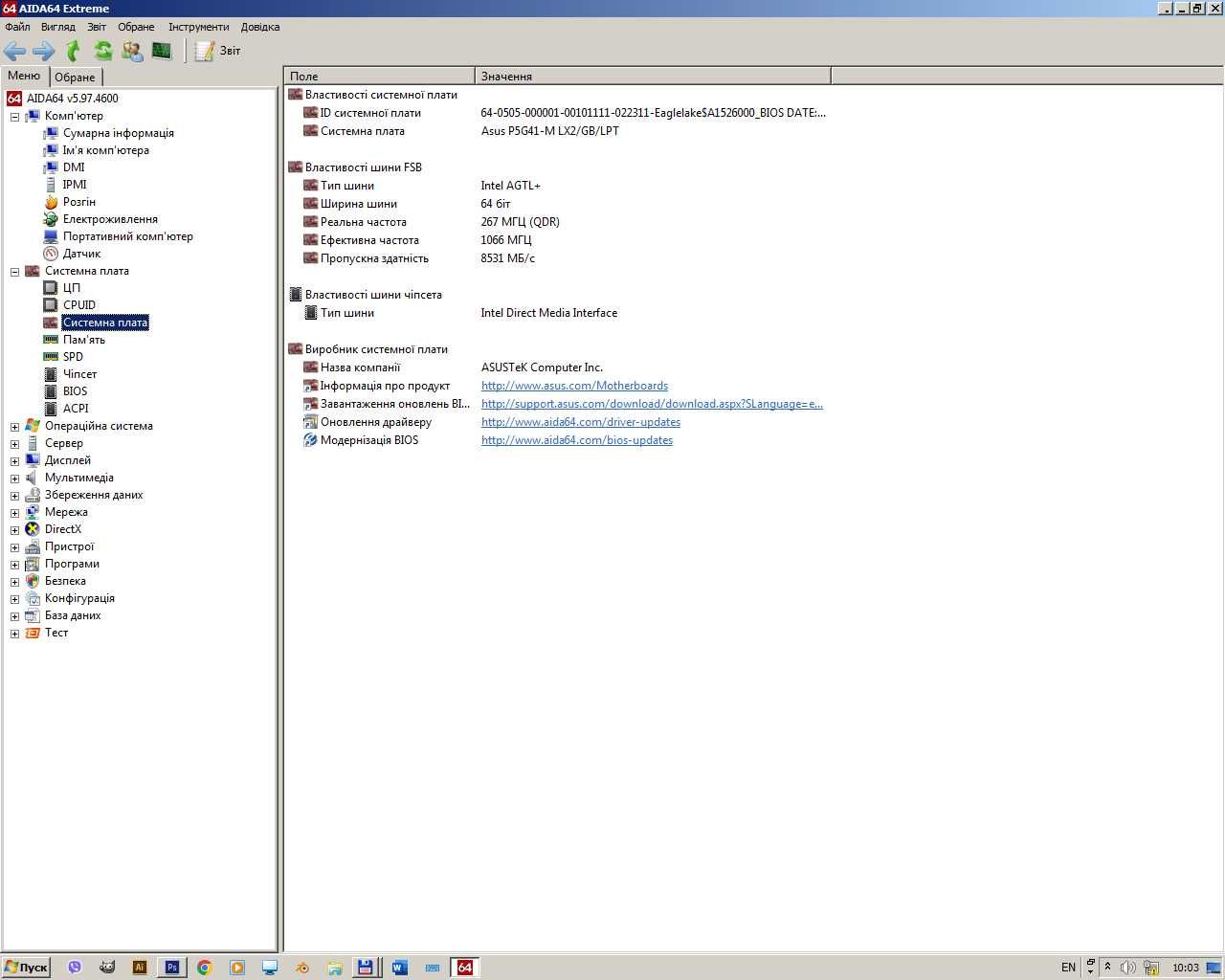Expand the Безпека tree node
Image resolution: width=1225 pixels, height=980 pixels.
coord(14,582)
